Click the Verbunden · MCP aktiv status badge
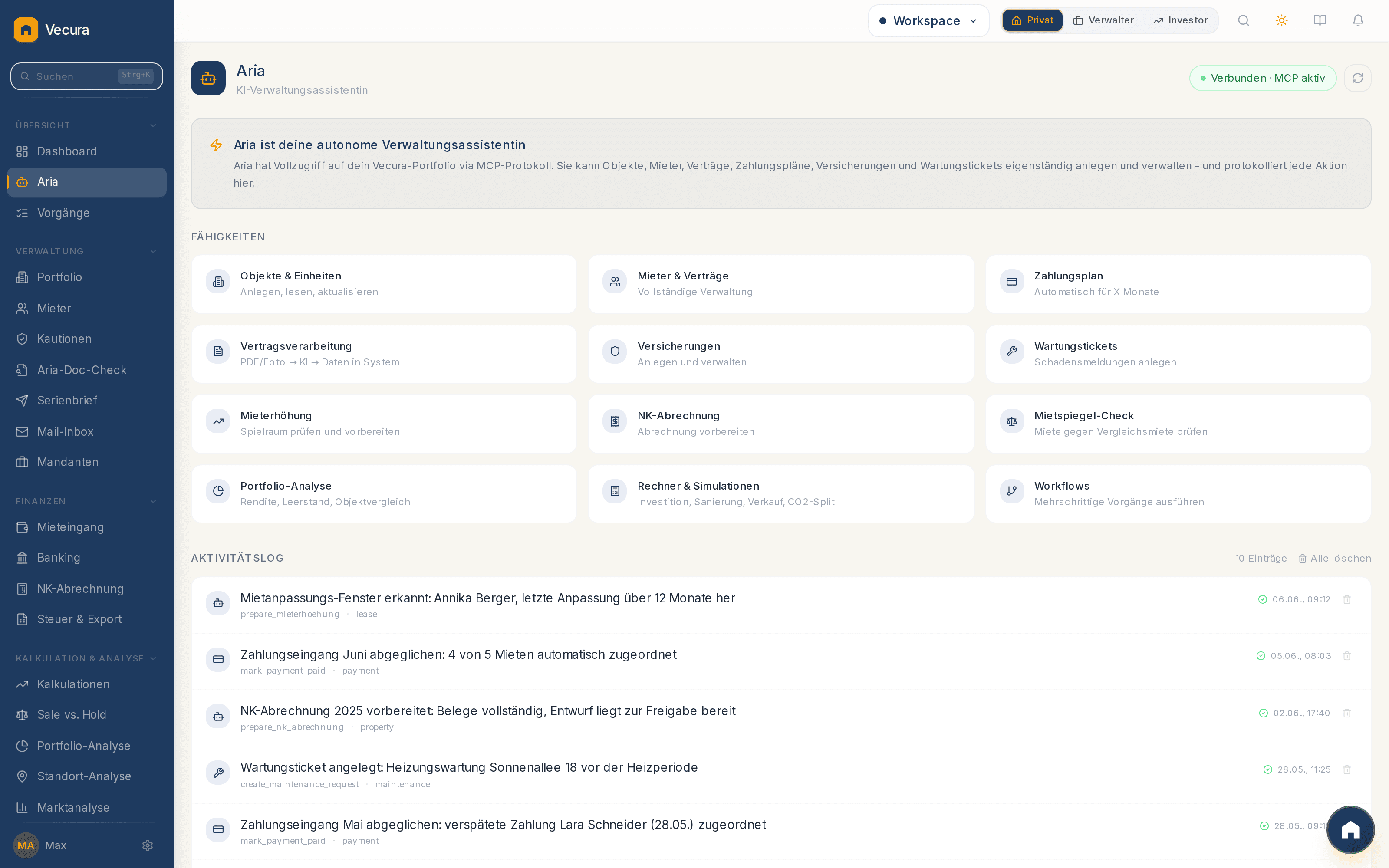This screenshot has height=868, width=1389. (1263, 78)
